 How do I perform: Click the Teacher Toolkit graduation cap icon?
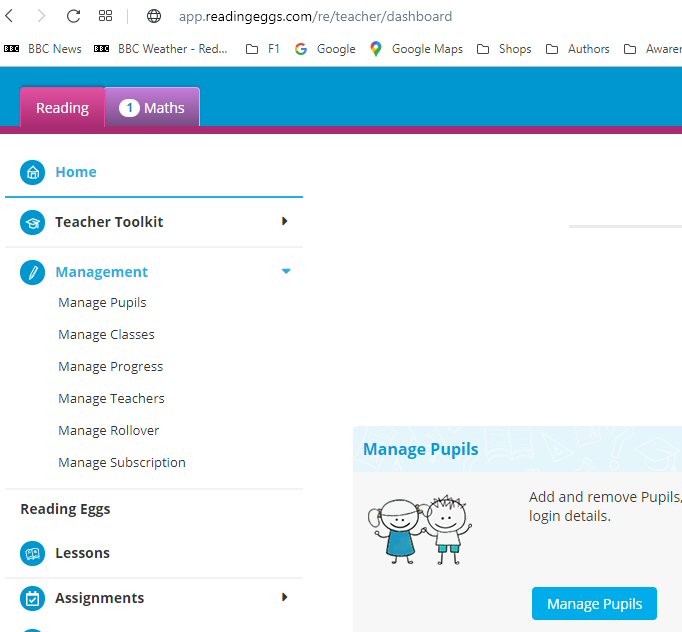point(32,222)
